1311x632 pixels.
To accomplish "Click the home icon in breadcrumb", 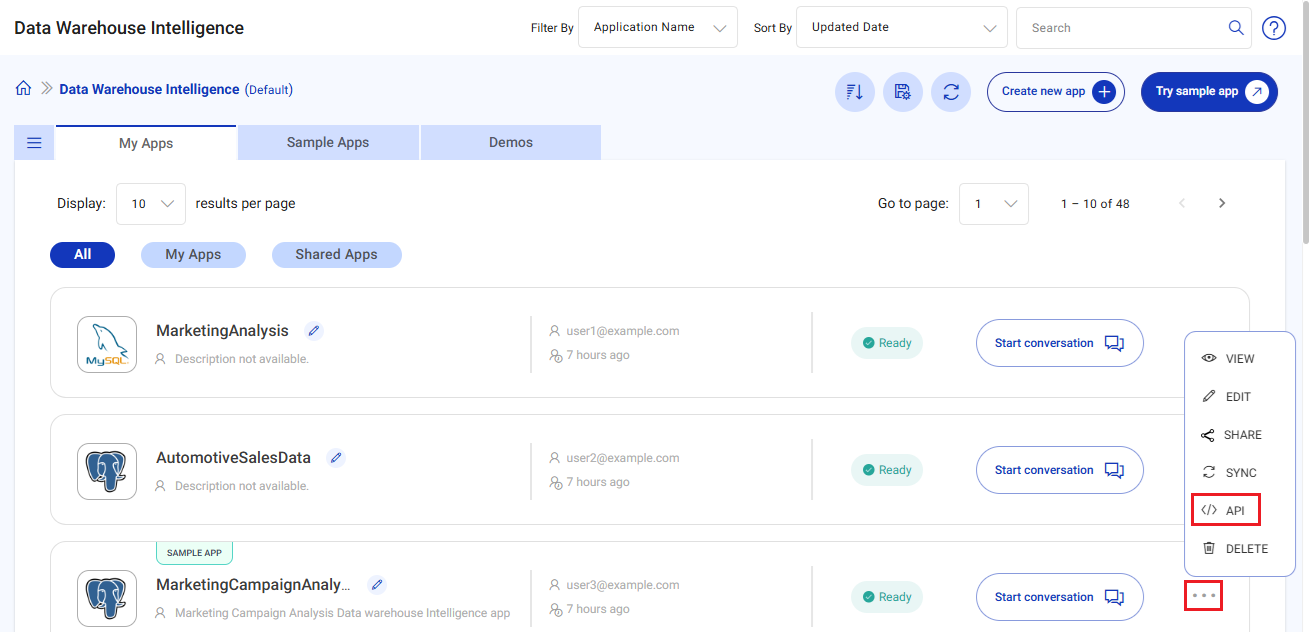I will 23,89.
